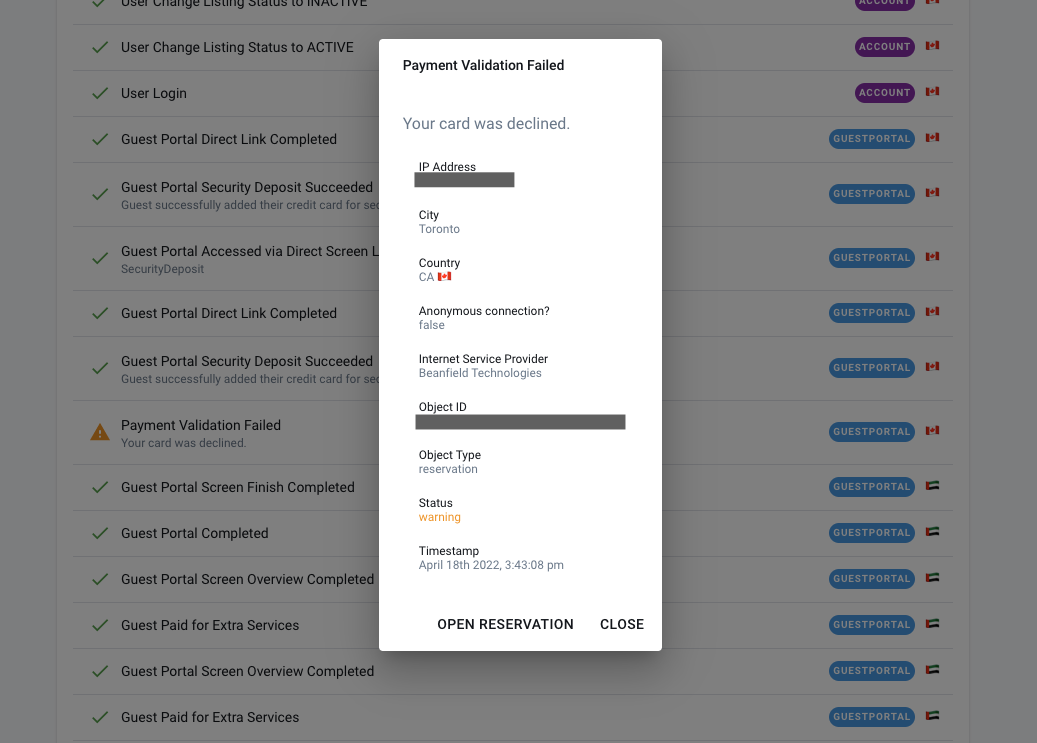Click the OPEN RESERVATION button
Screen dimensions: 1037x743
coord(505,624)
